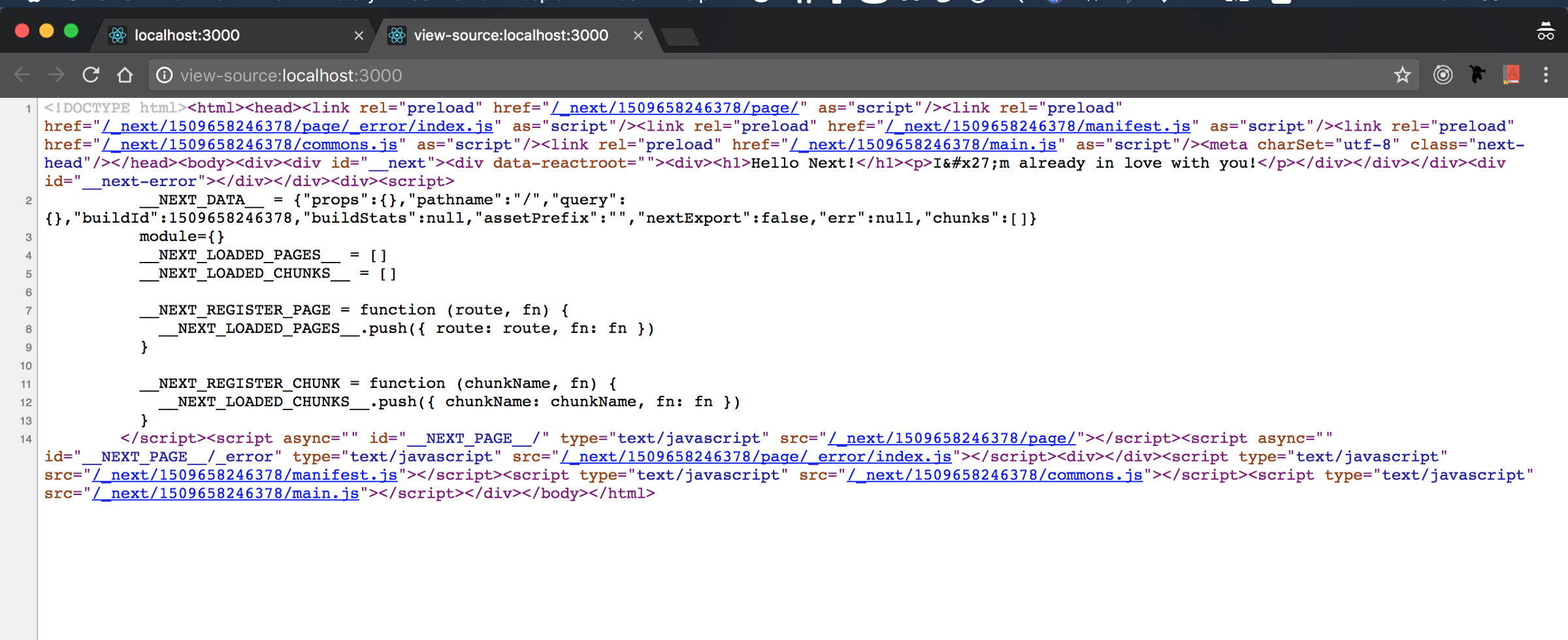Open the preload link to page/_error/index.js
The width and height of the screenshot is (1568, 640).
[297, 126]
